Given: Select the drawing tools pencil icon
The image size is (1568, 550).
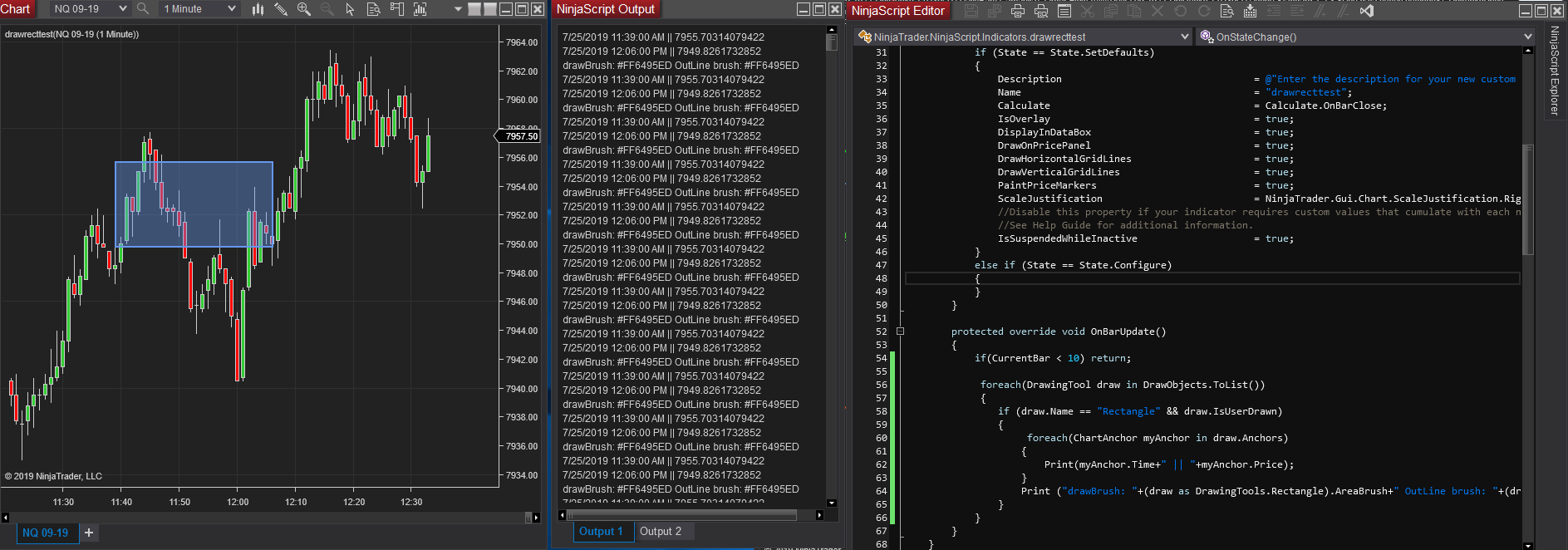Looking at the screenshot, I should (281, 9).
